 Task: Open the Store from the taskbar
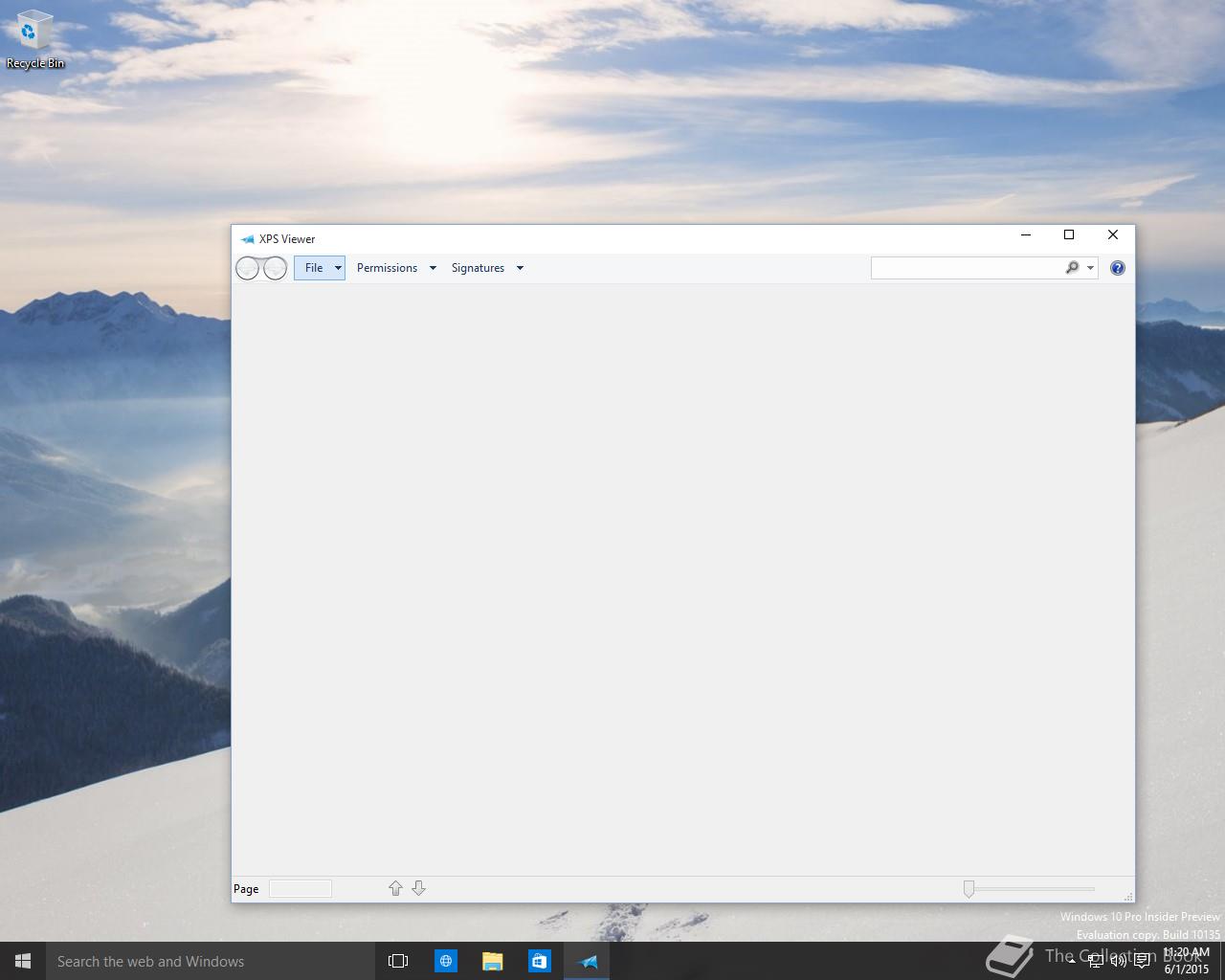[540, 961]
